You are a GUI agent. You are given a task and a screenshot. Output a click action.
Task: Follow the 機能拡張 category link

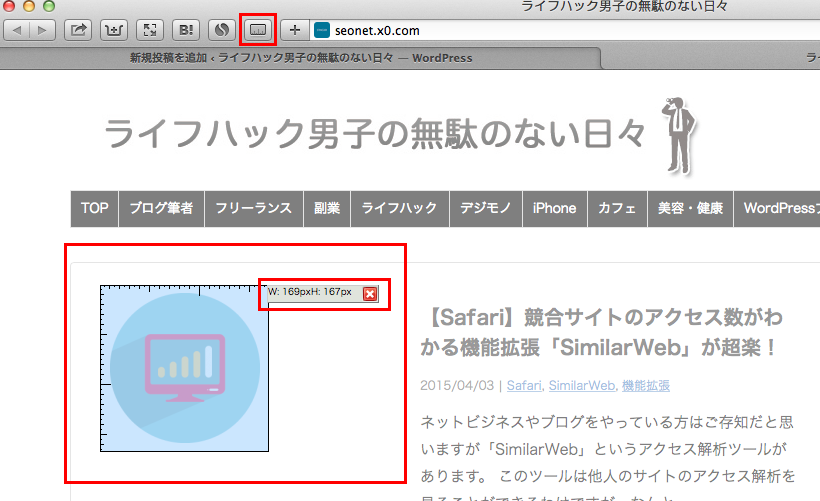[x=646, y=386]
